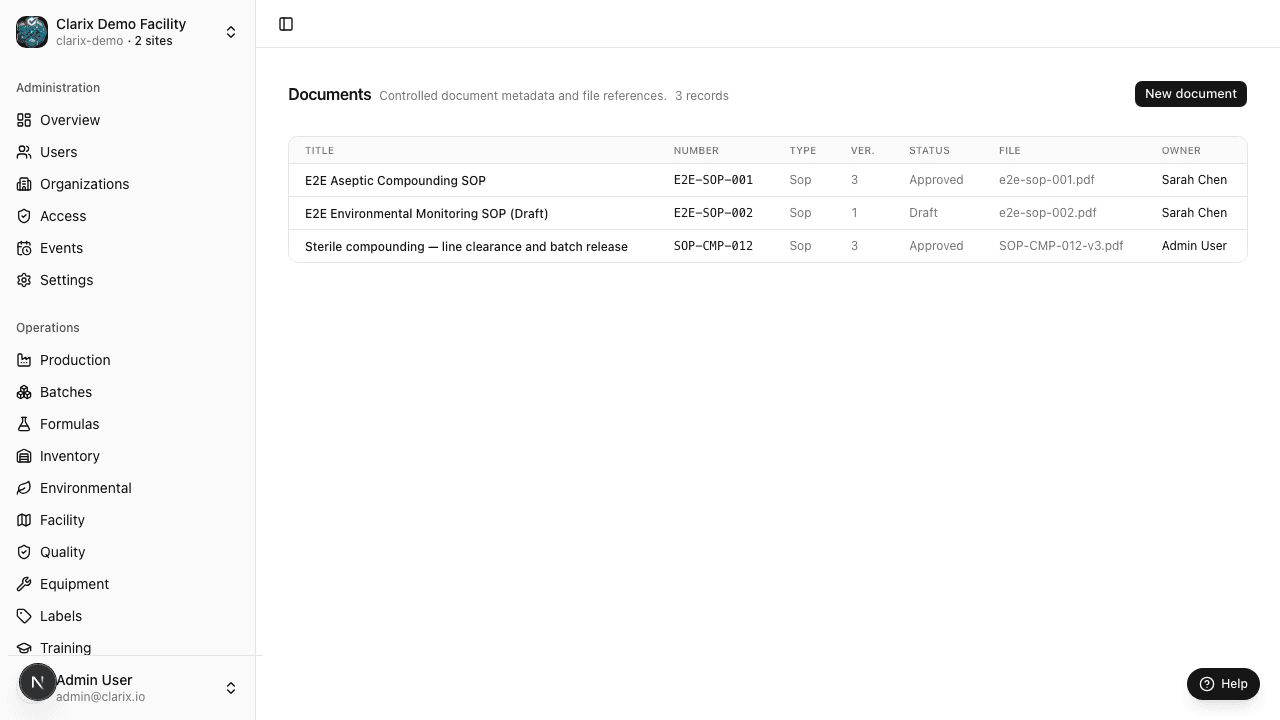Go to Production

(128, 360)
